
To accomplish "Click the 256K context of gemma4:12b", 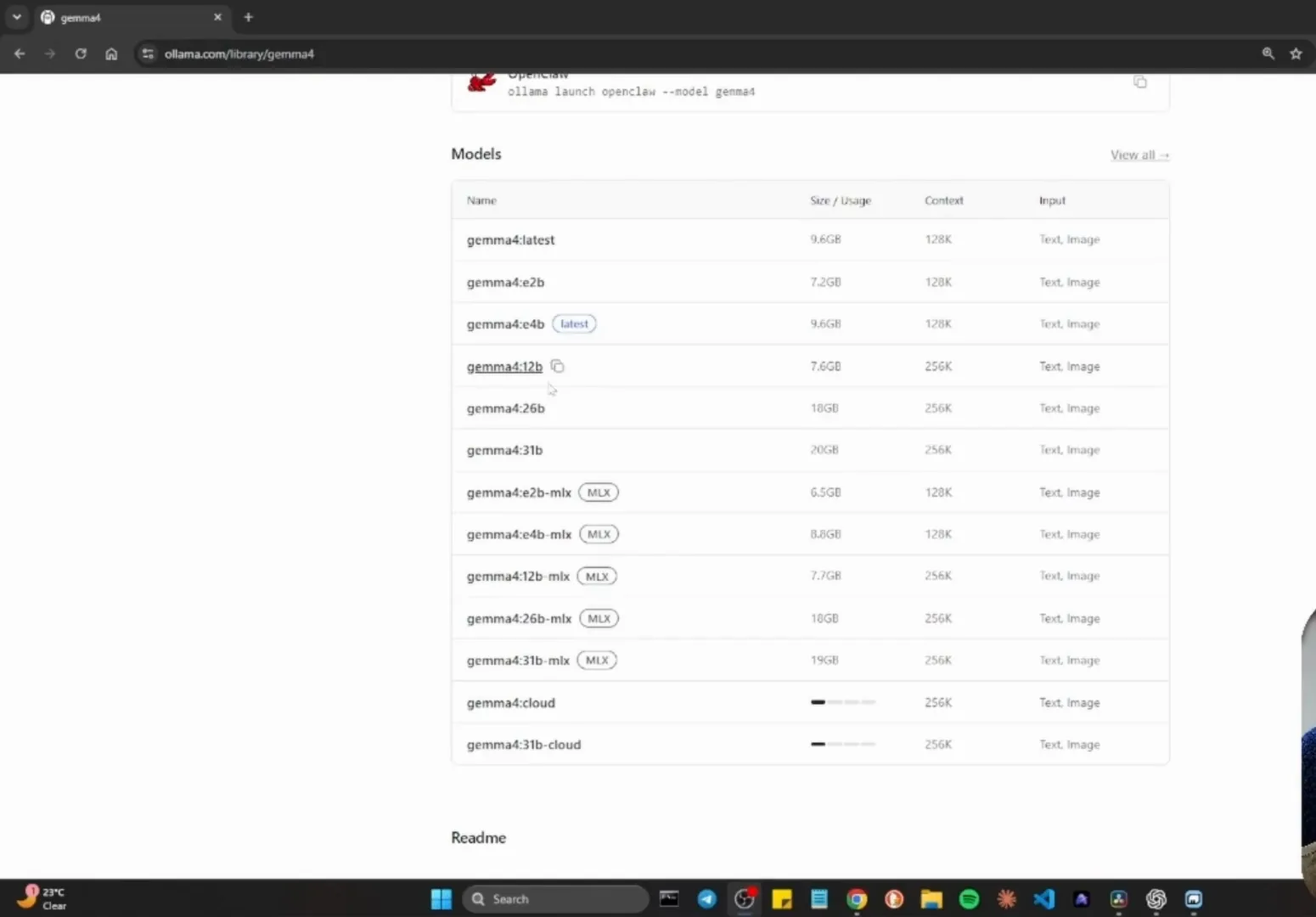I will point(938,366).
